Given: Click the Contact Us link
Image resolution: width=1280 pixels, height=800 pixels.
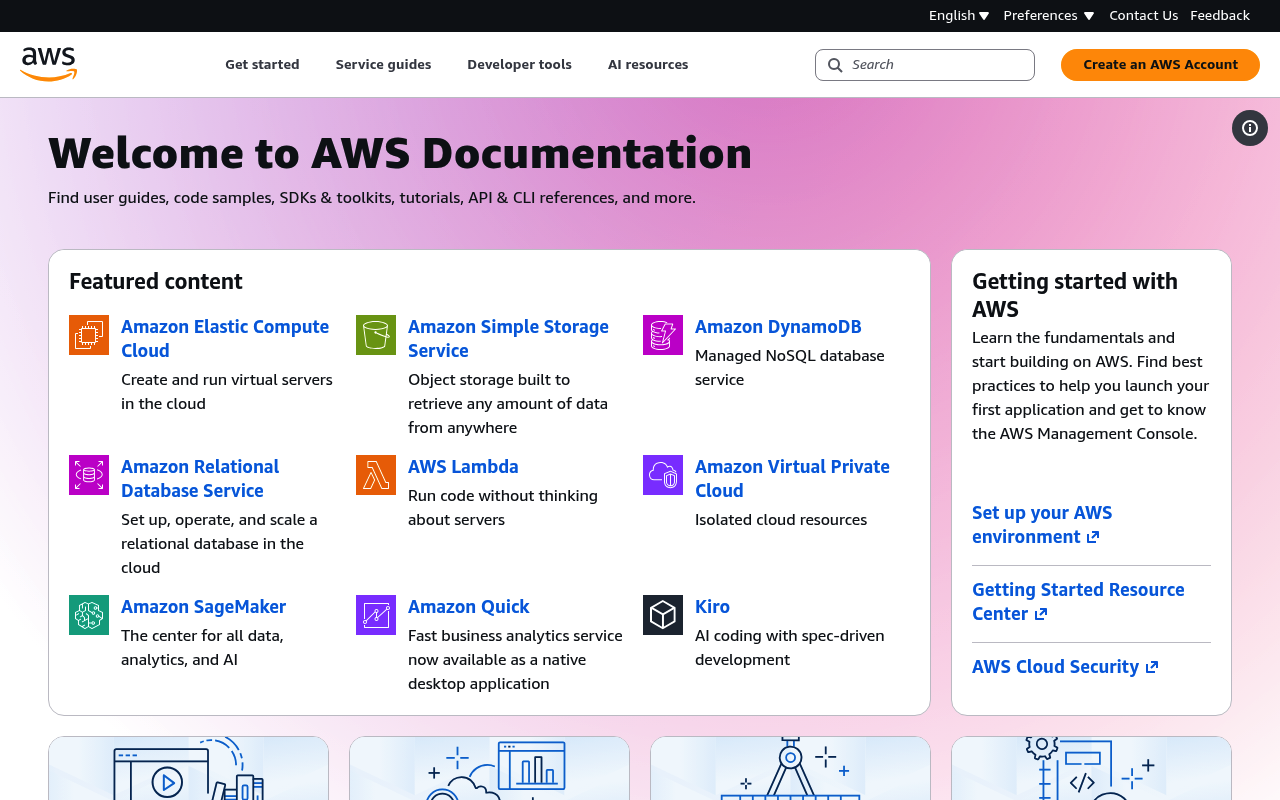Looking at the screenshot, I should click(x=1143, y=15).
